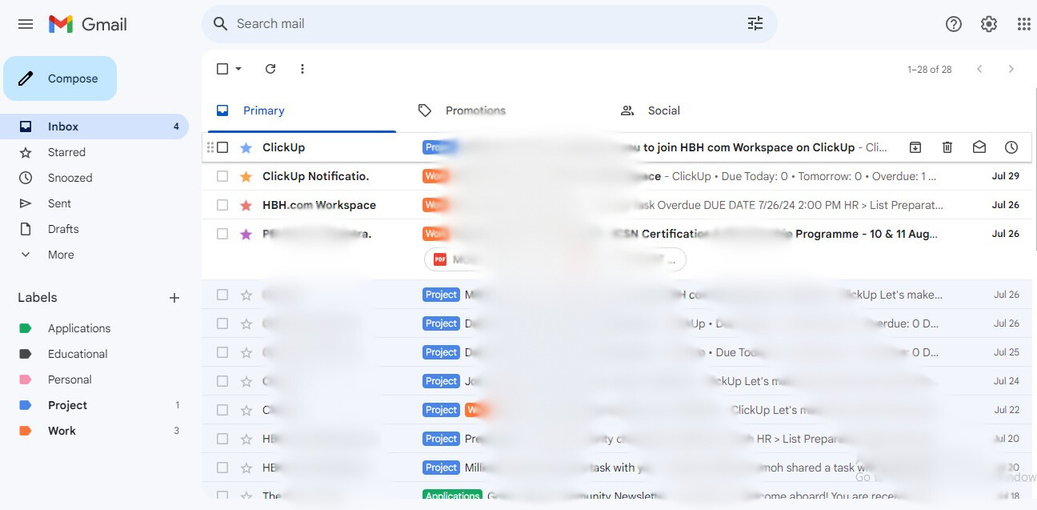Go to older page arrow
Image resolution: width=1037 pixels, height=510 pixels.
click(1011, 69)
